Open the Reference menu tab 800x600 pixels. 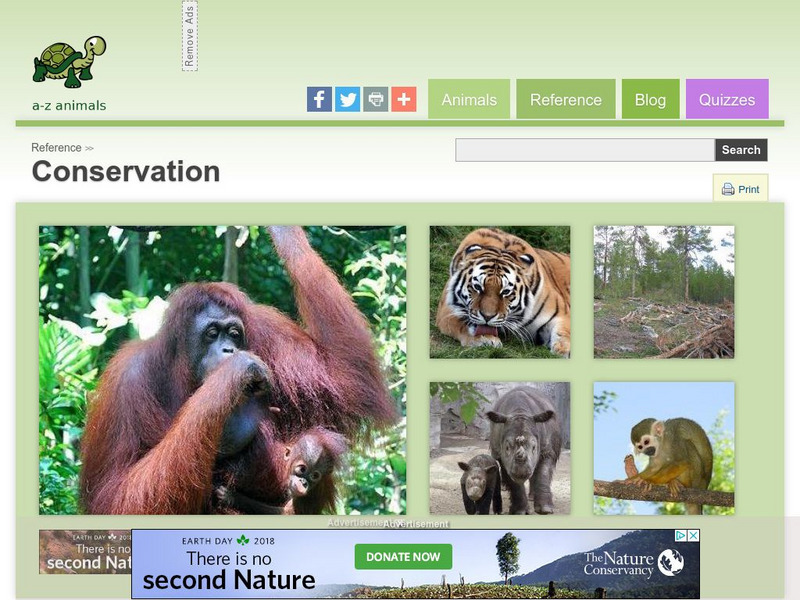[x=566, y=99]
